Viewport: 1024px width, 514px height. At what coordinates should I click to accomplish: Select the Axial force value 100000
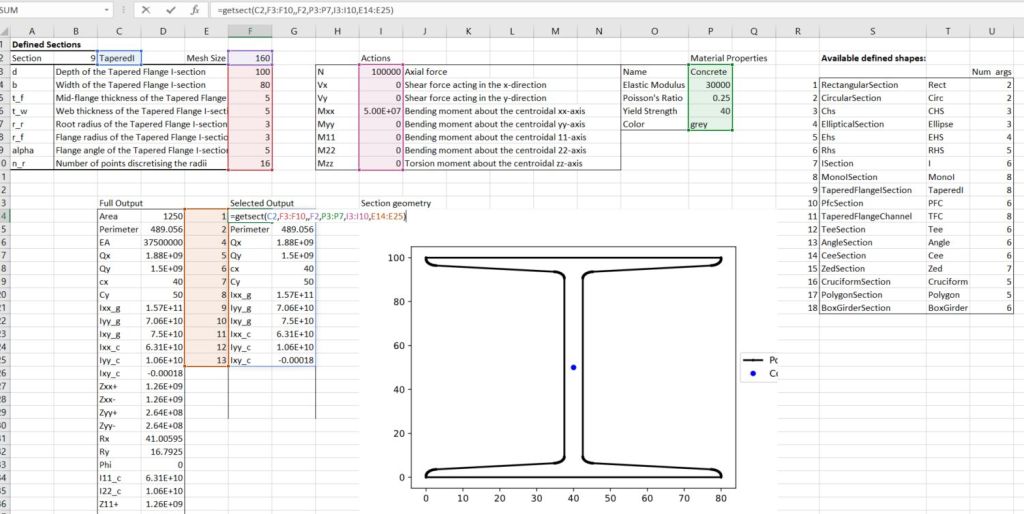click(x=381, y=72)
